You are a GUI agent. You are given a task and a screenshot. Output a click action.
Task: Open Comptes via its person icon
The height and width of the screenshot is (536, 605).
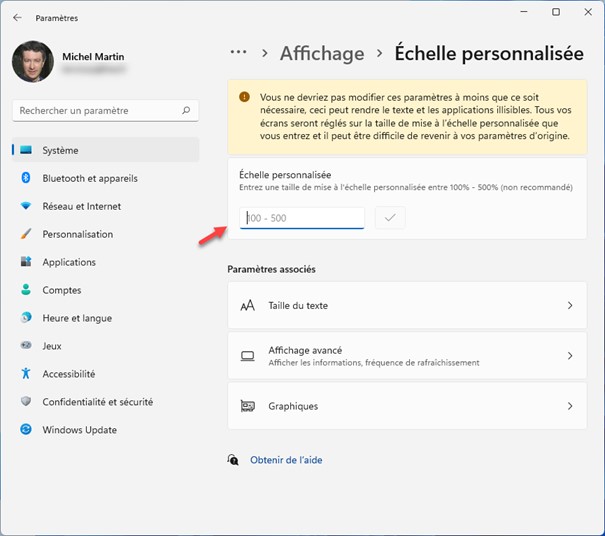[27, 290]
